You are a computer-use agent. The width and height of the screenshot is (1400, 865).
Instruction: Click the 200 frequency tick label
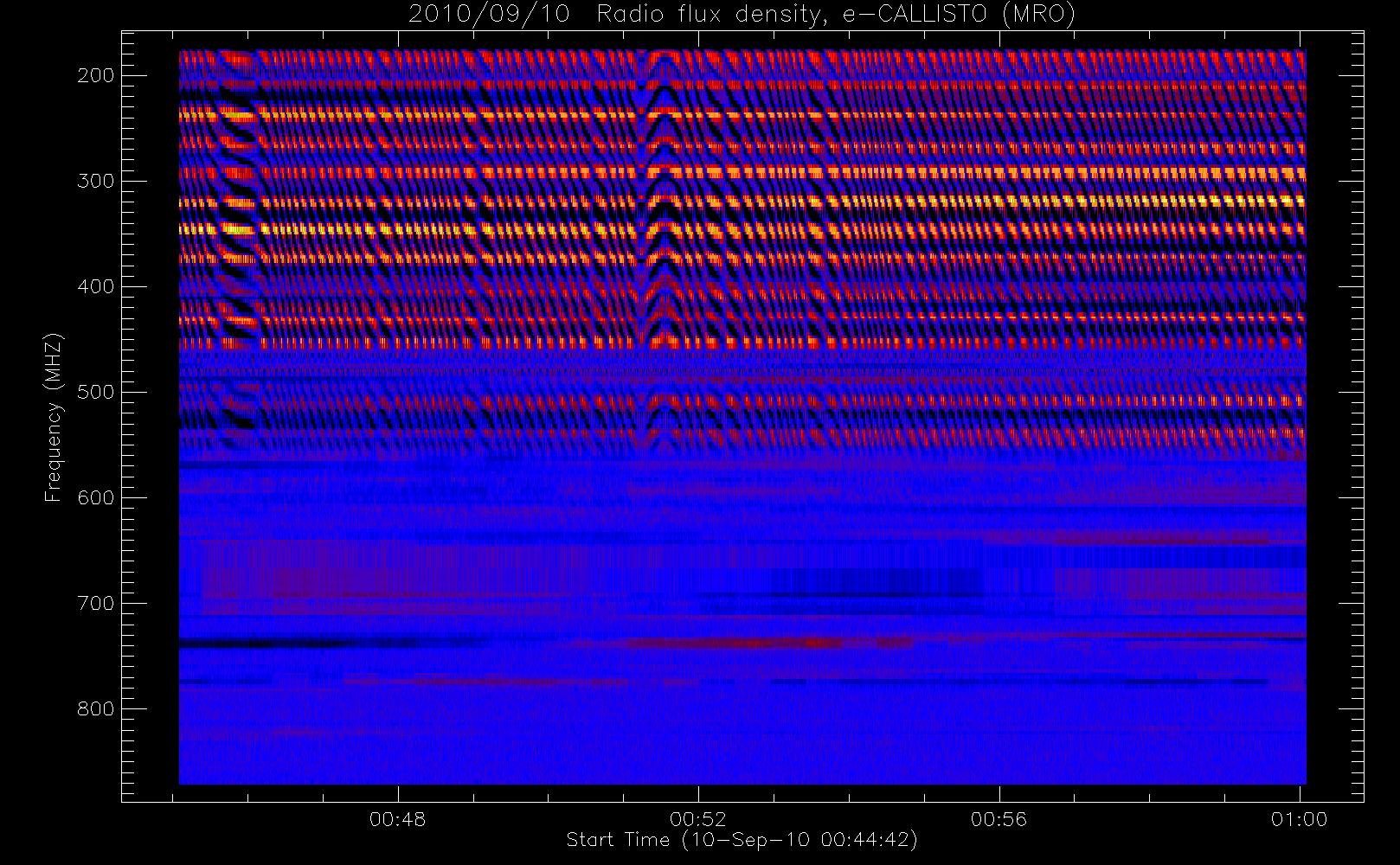tap(96, 75)
